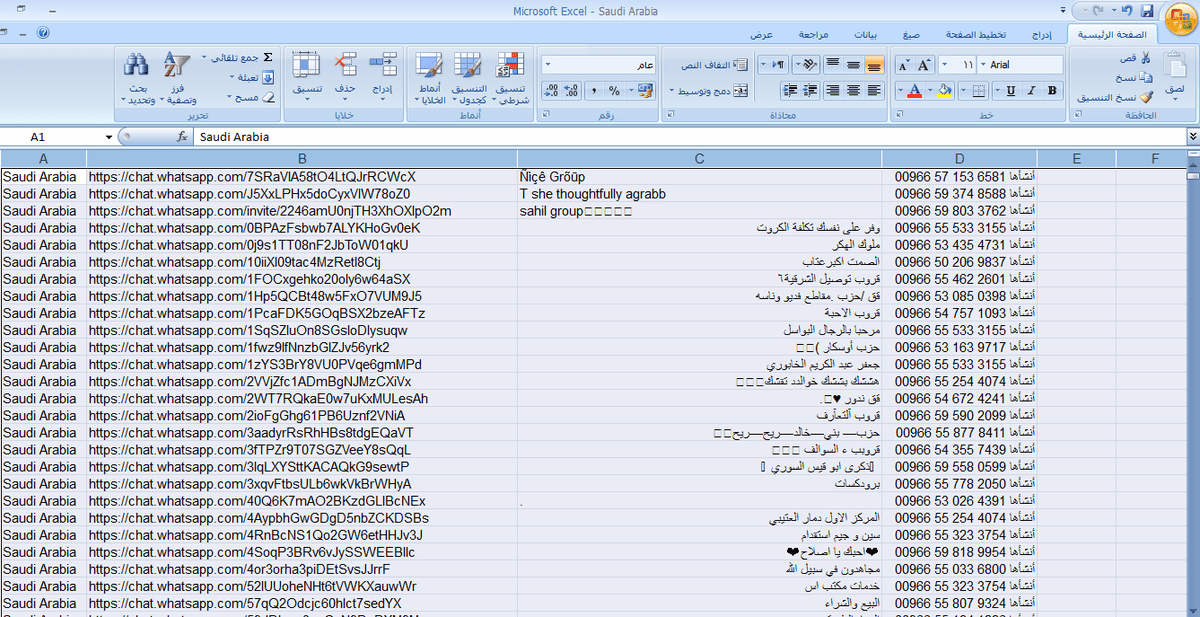Screen dimensions: 1200x617
Task: Expand the number format (عام) dropdown
Action: pos(549,65)
